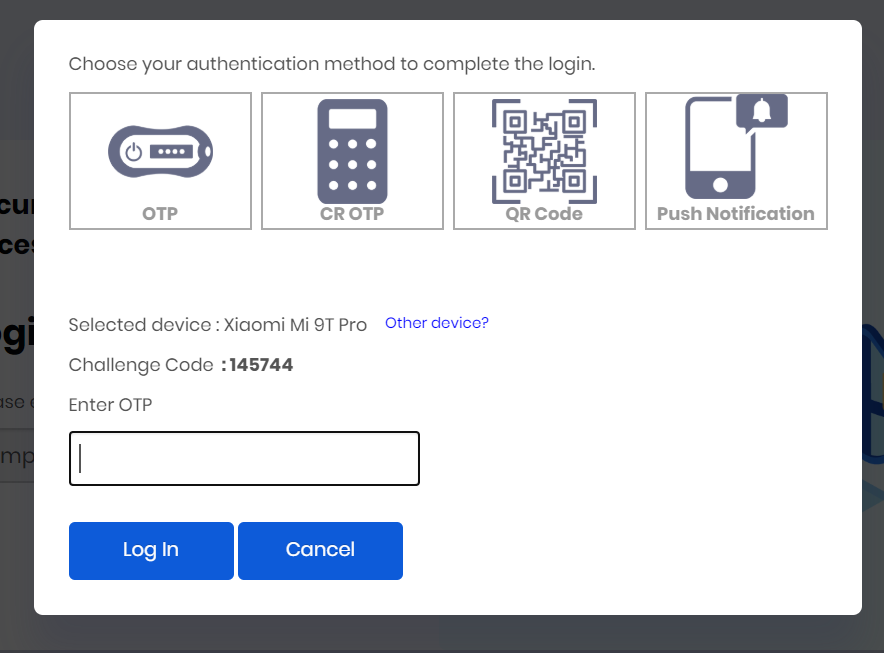Select the OTP authentication method icon
Image resolution: width=884 pixels, height=653 pixels.
tap(159, 150)
